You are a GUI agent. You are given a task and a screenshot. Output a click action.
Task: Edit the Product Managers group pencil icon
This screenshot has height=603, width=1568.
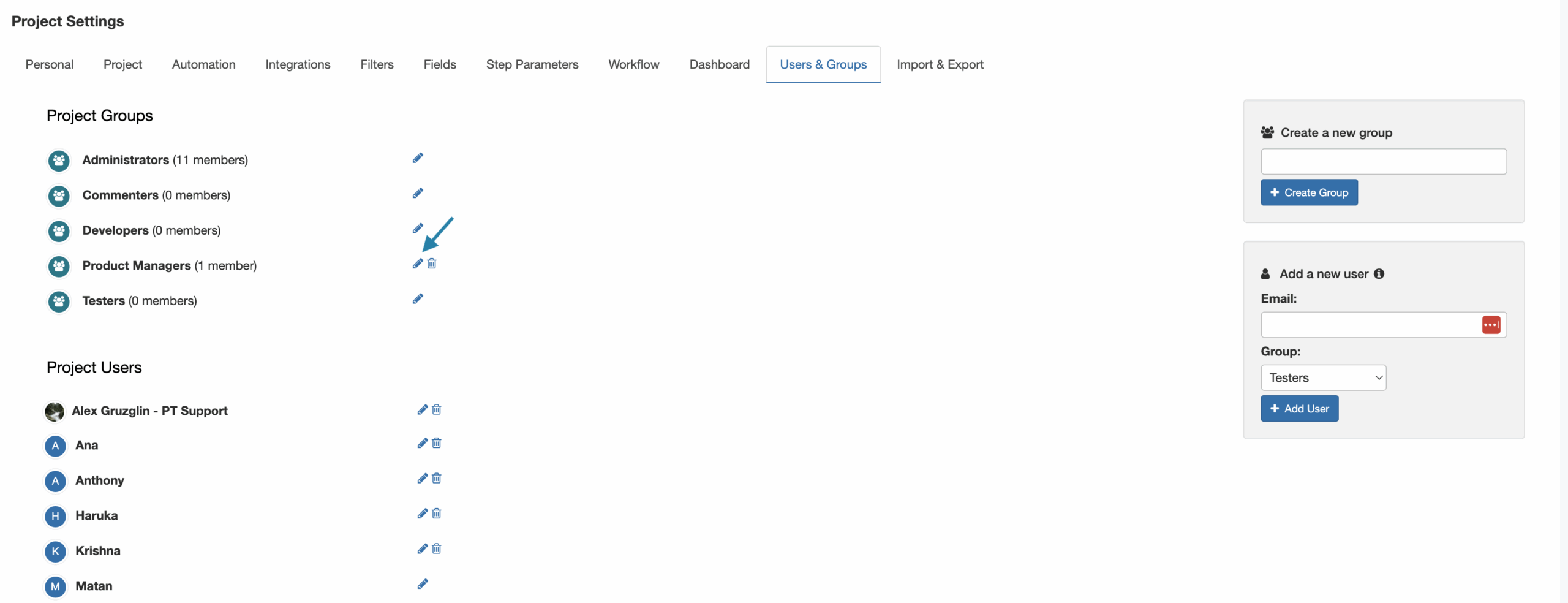[418, 264]
